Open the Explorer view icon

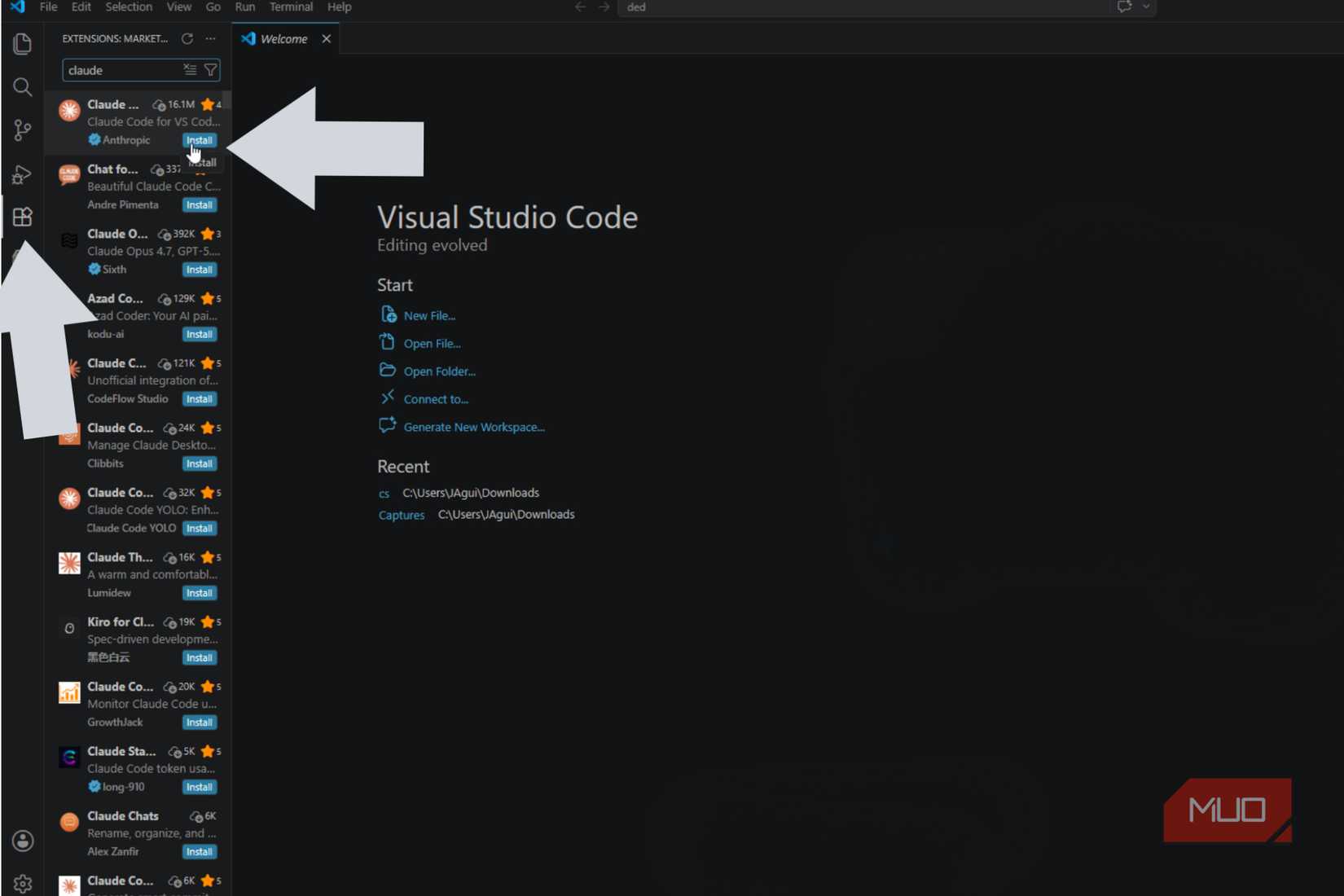(x=22, y=43)
